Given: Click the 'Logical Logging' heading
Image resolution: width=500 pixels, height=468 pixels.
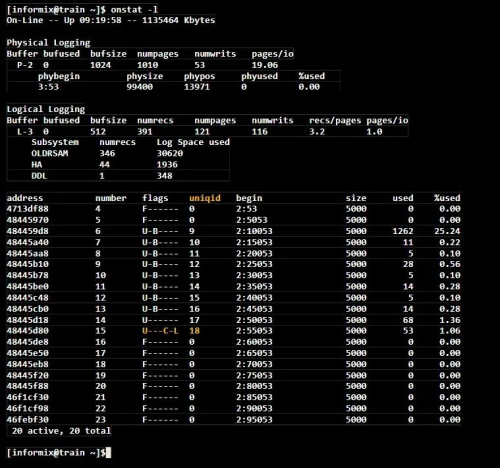Looking at the screenshot, I should (46, 109).
